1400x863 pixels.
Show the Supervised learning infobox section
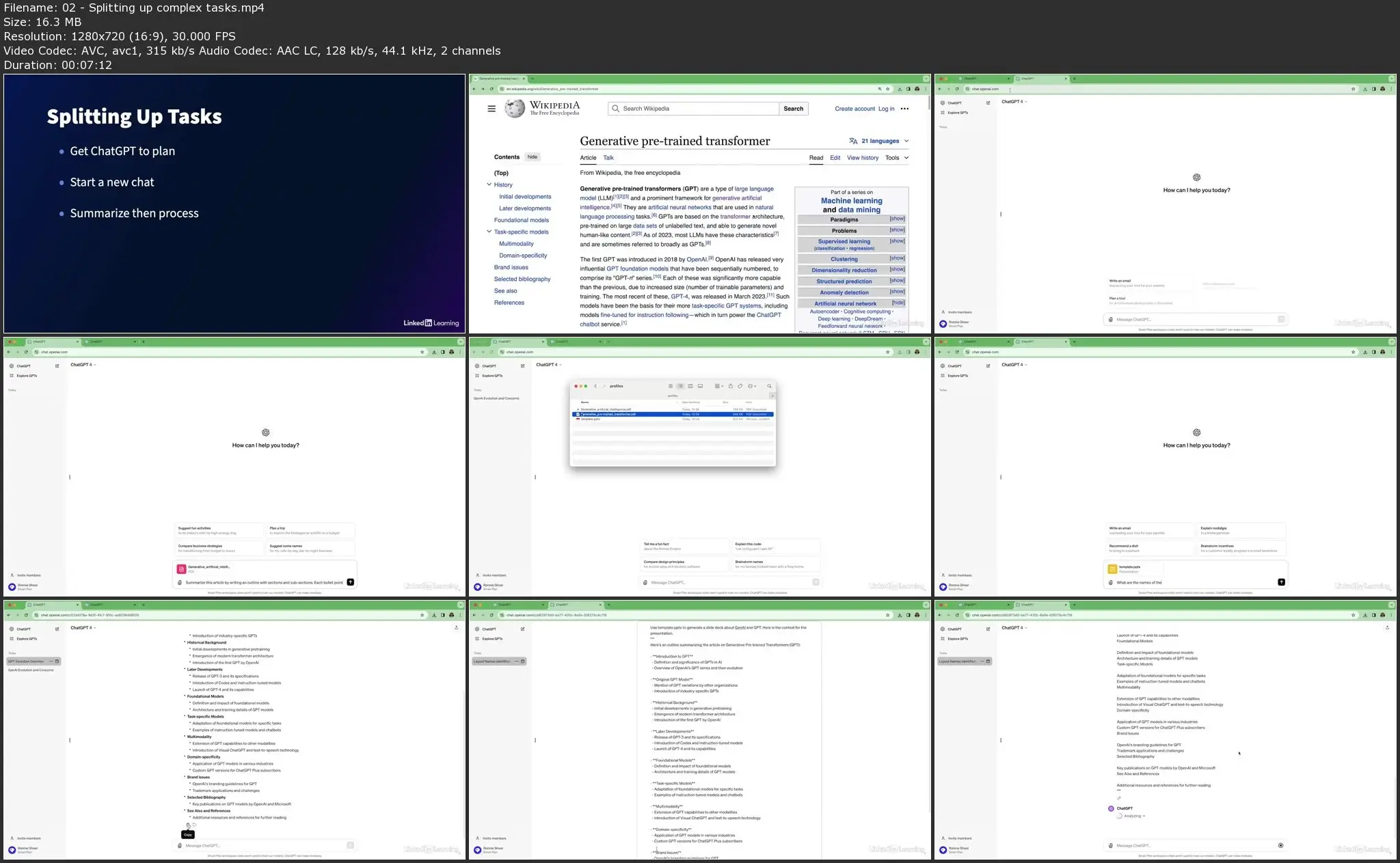click(897, 241)
